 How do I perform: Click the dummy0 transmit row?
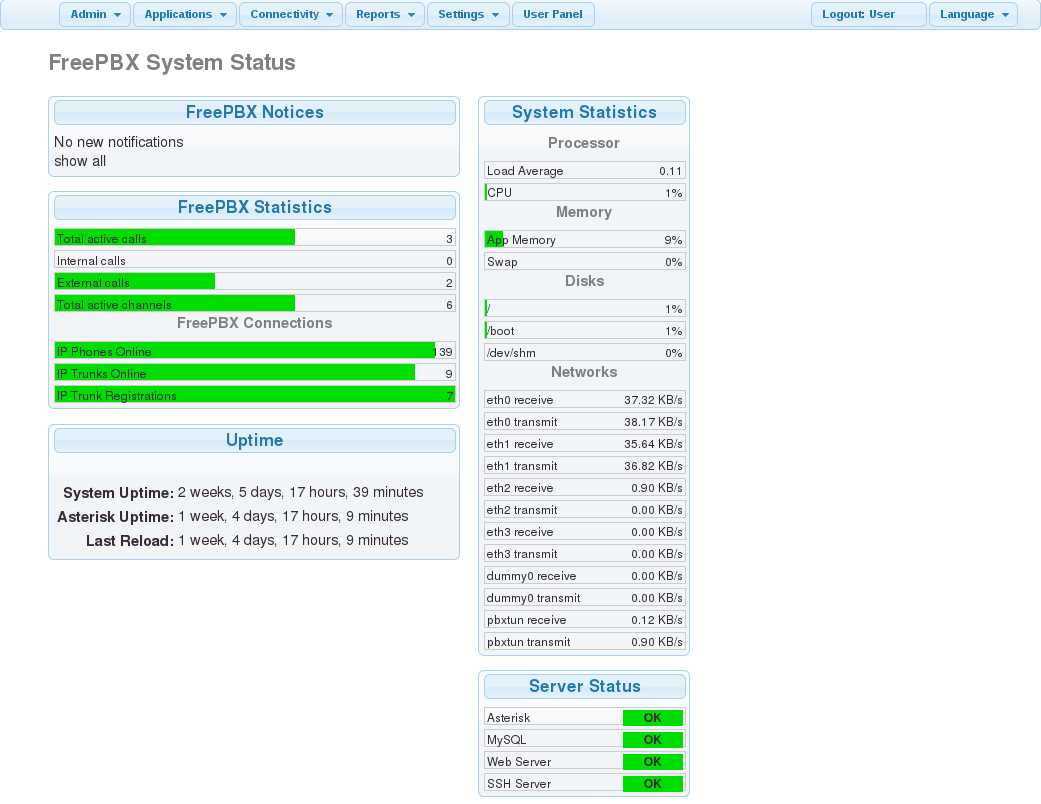[x=584, y=598]
